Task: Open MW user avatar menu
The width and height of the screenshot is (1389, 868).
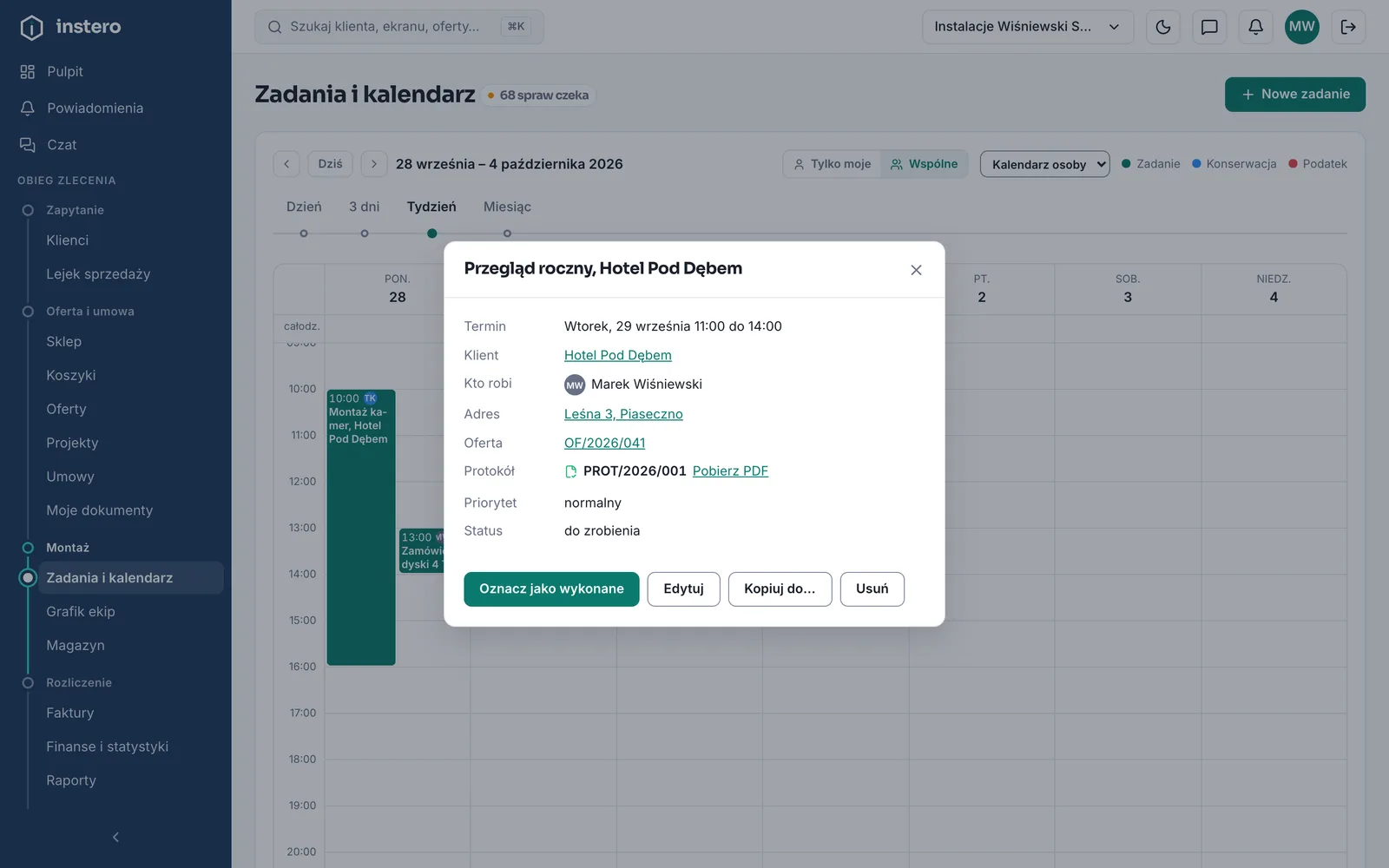Action: pos(1301,27)
